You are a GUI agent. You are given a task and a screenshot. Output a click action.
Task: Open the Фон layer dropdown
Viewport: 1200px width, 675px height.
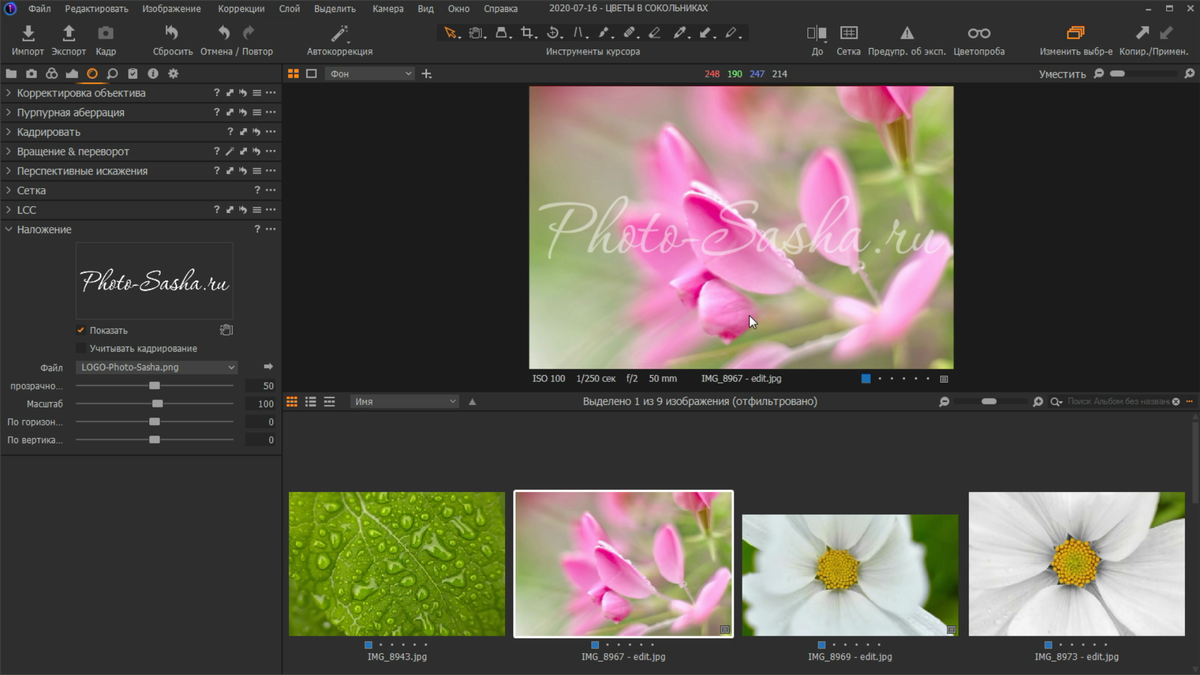pyautogui.click(x=369, y=74)
